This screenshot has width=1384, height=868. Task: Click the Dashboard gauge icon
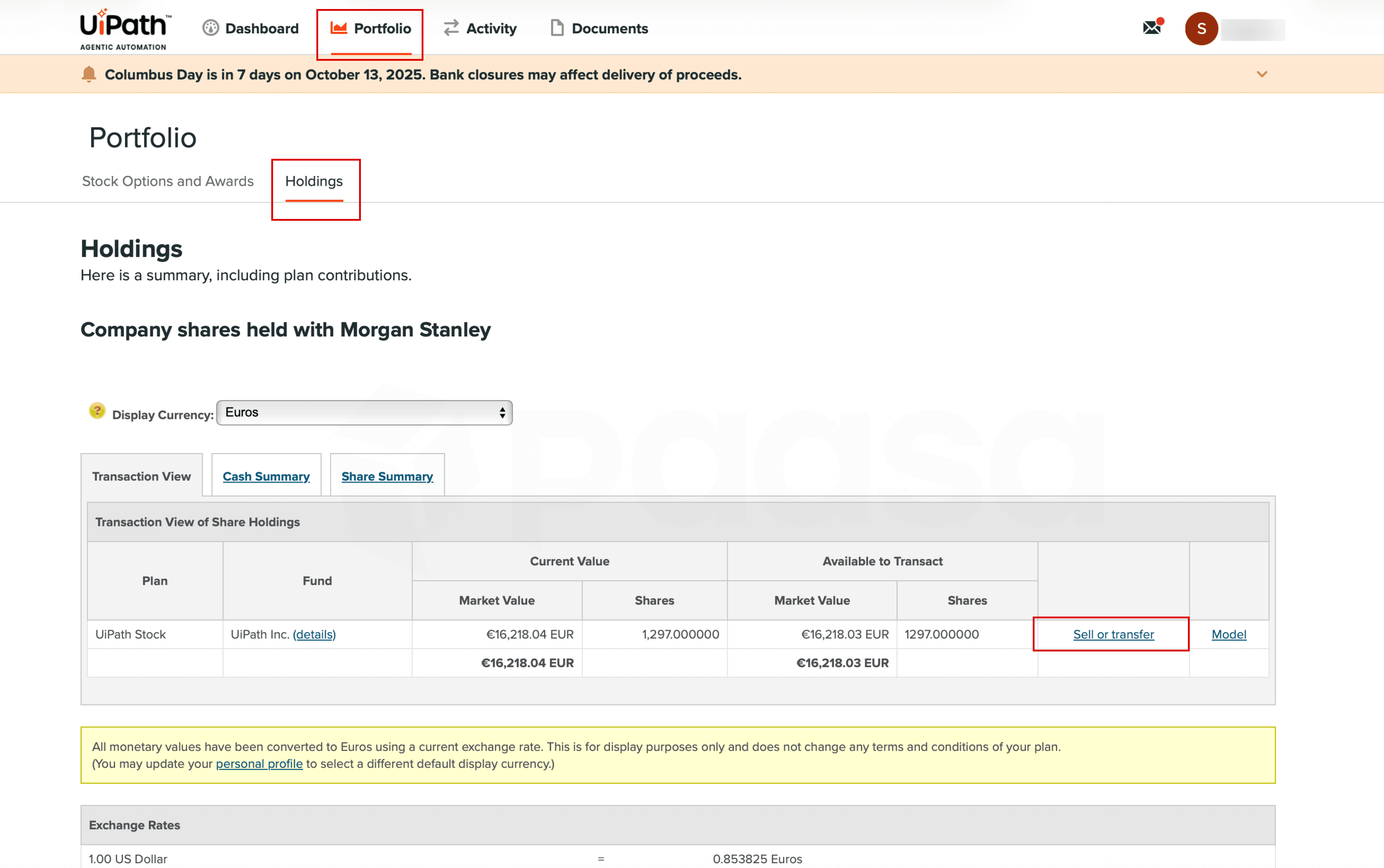211,28
